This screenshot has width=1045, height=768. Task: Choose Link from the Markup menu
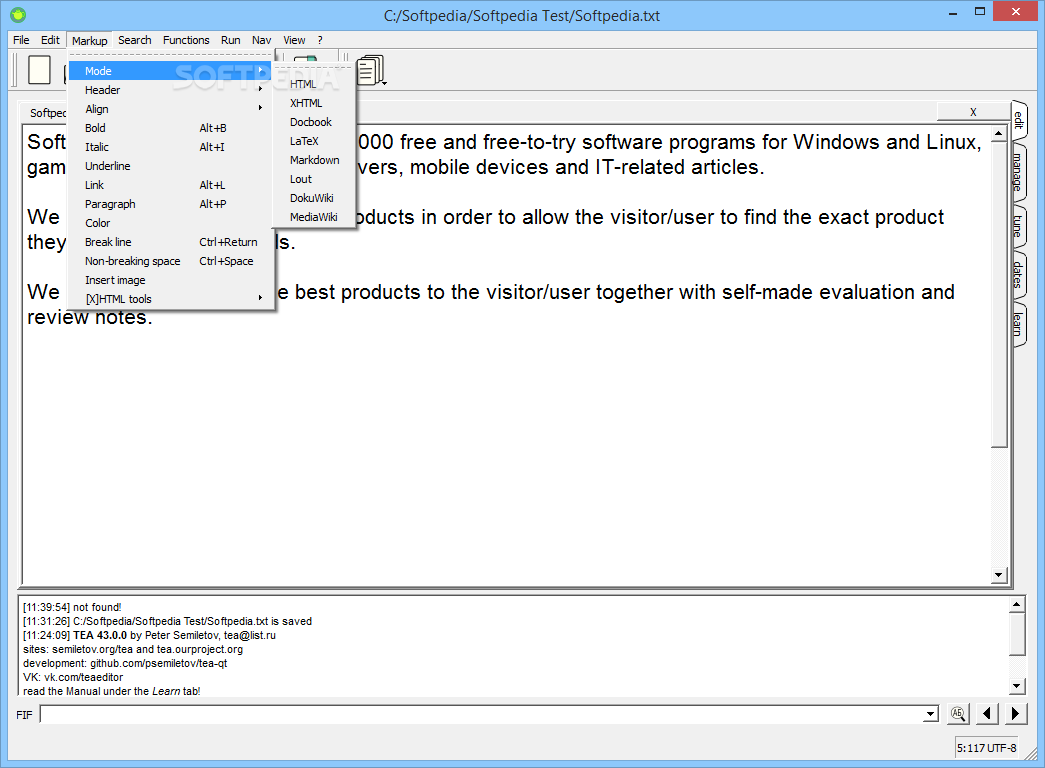(x=171, y=185)
